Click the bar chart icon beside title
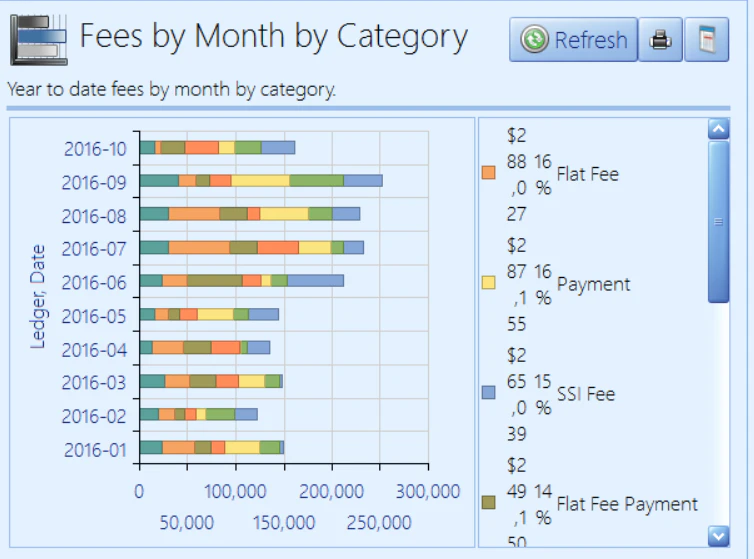 (38, 39)
